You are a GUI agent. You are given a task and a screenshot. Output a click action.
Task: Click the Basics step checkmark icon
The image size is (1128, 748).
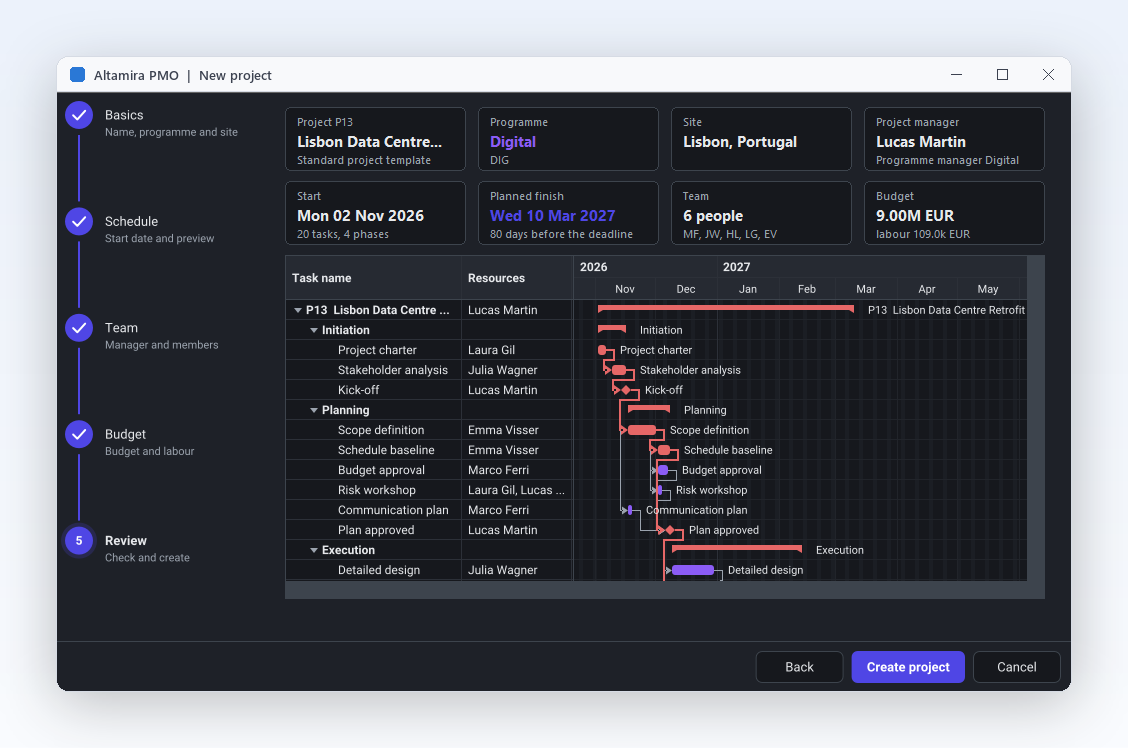(x=79, y=115)
